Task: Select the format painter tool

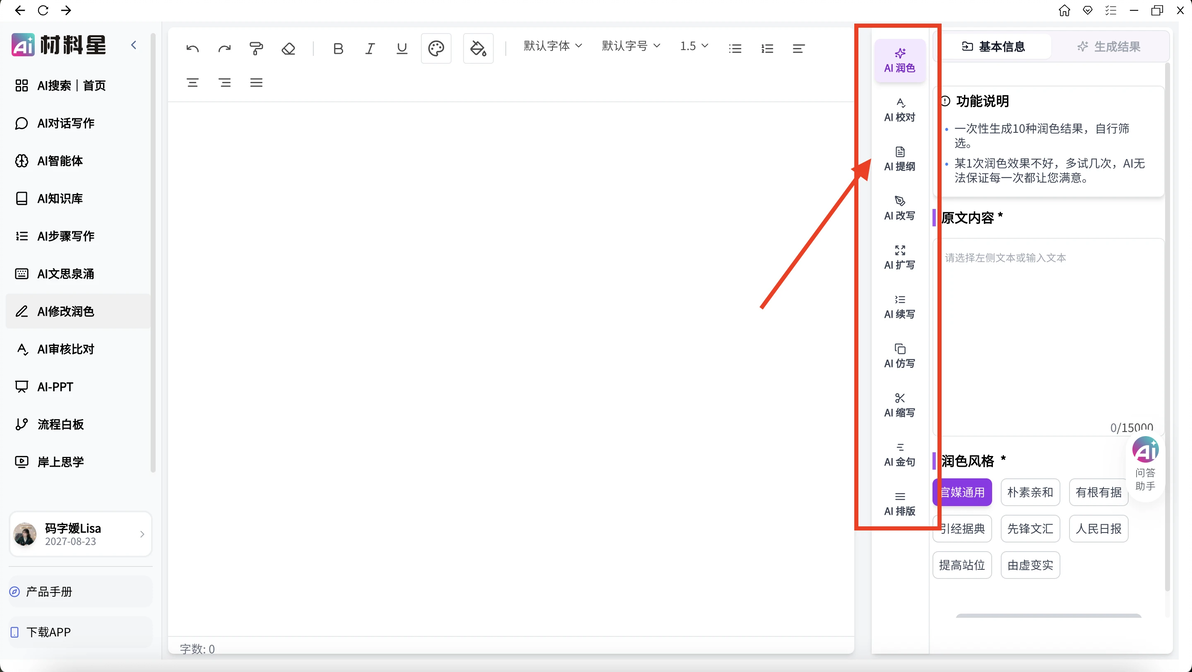Action: pyautogui.click(x=256, y=49)
